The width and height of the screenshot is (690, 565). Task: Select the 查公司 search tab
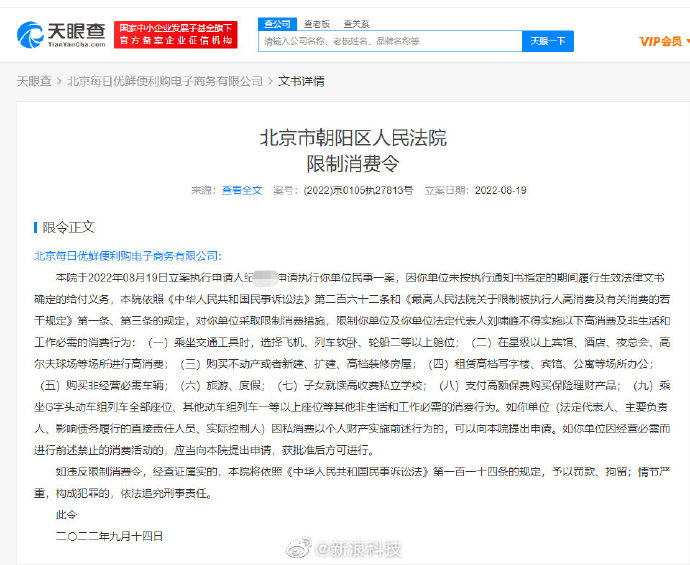click(276, 22)
